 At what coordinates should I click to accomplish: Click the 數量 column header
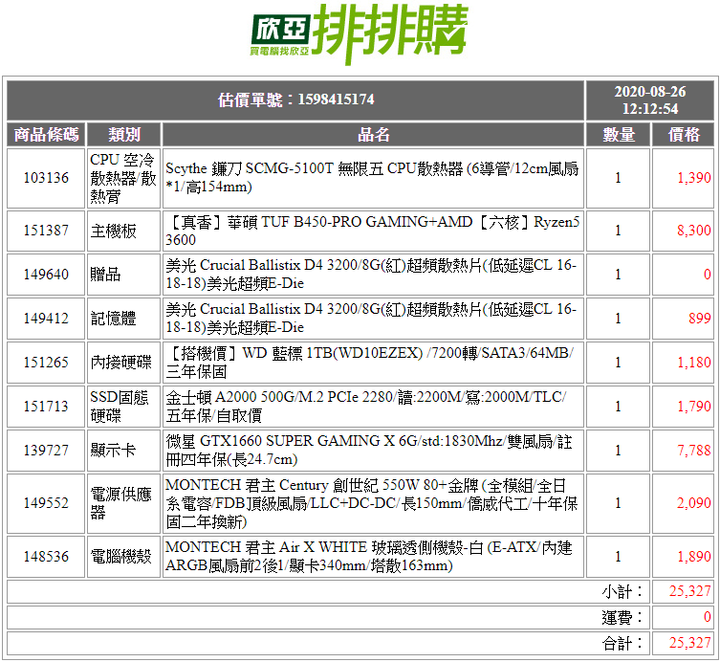tap(618, 135)
